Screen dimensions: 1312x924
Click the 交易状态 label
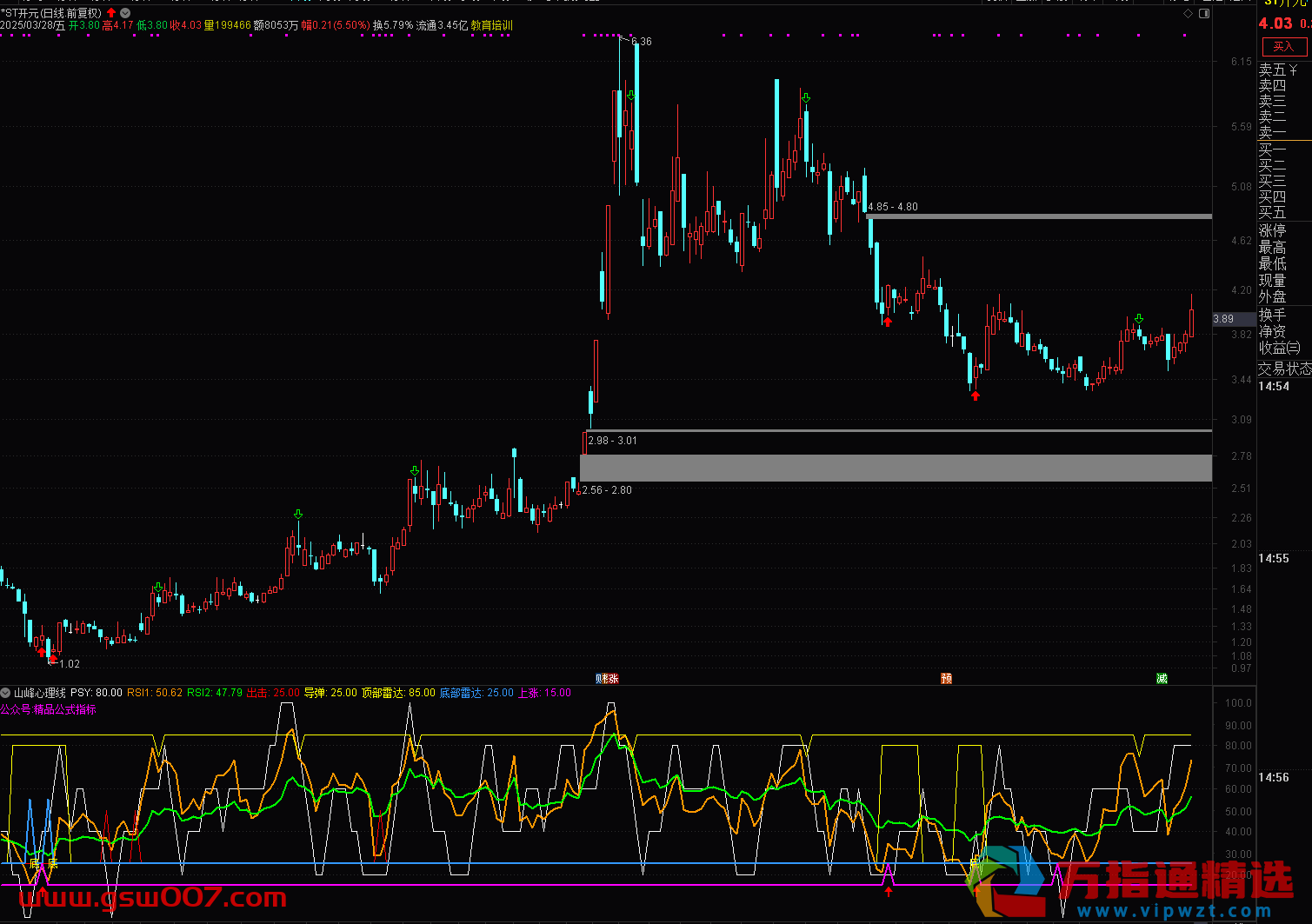(1285, 369)
